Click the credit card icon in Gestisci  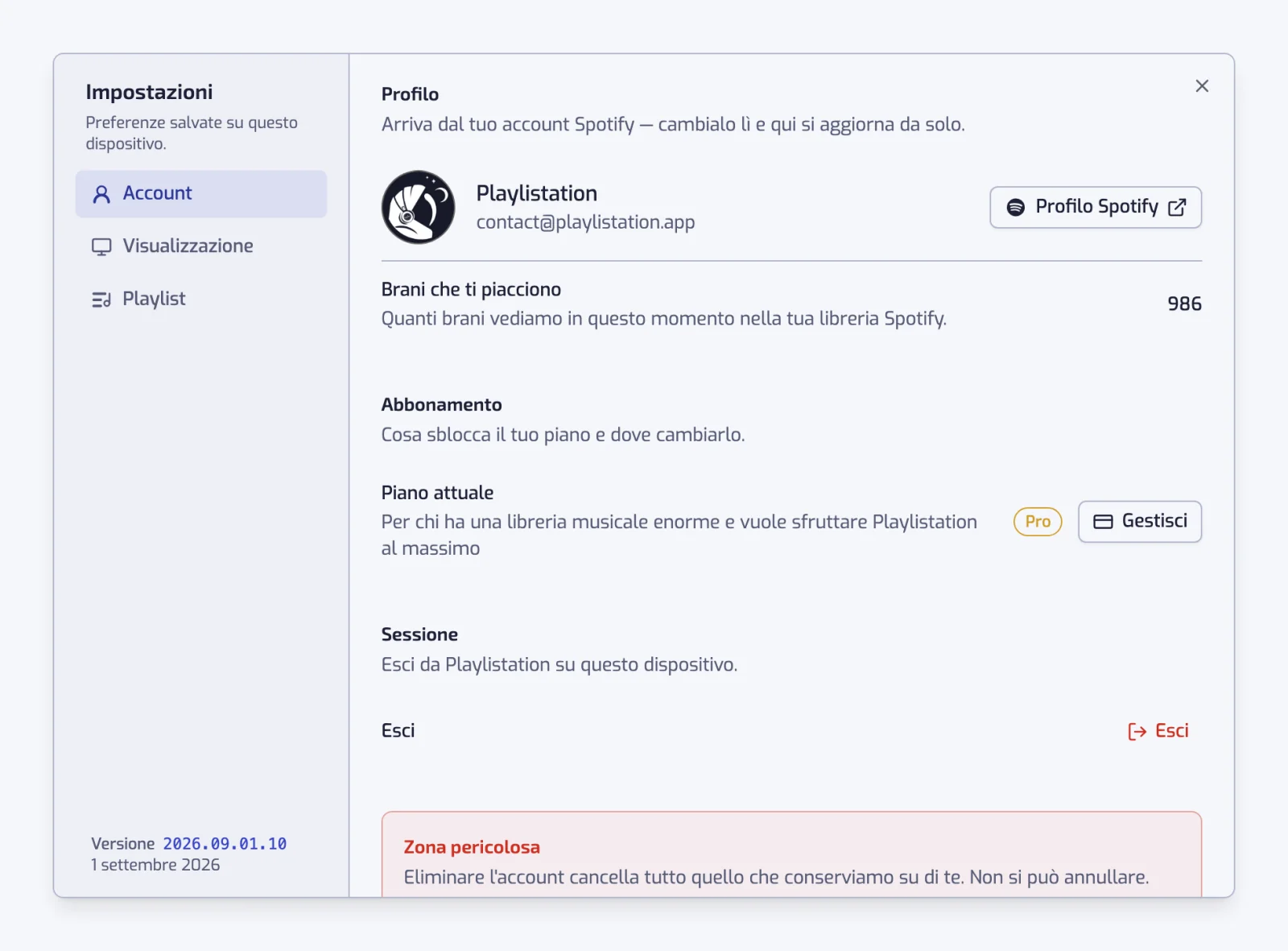click(x=1103, y=522)
